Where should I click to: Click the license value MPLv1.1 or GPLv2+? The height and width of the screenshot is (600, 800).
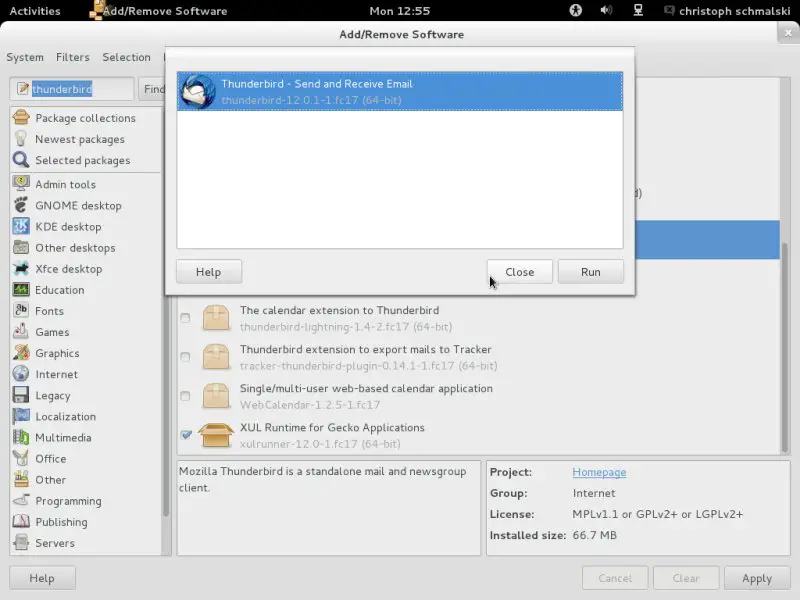[657, 514]
